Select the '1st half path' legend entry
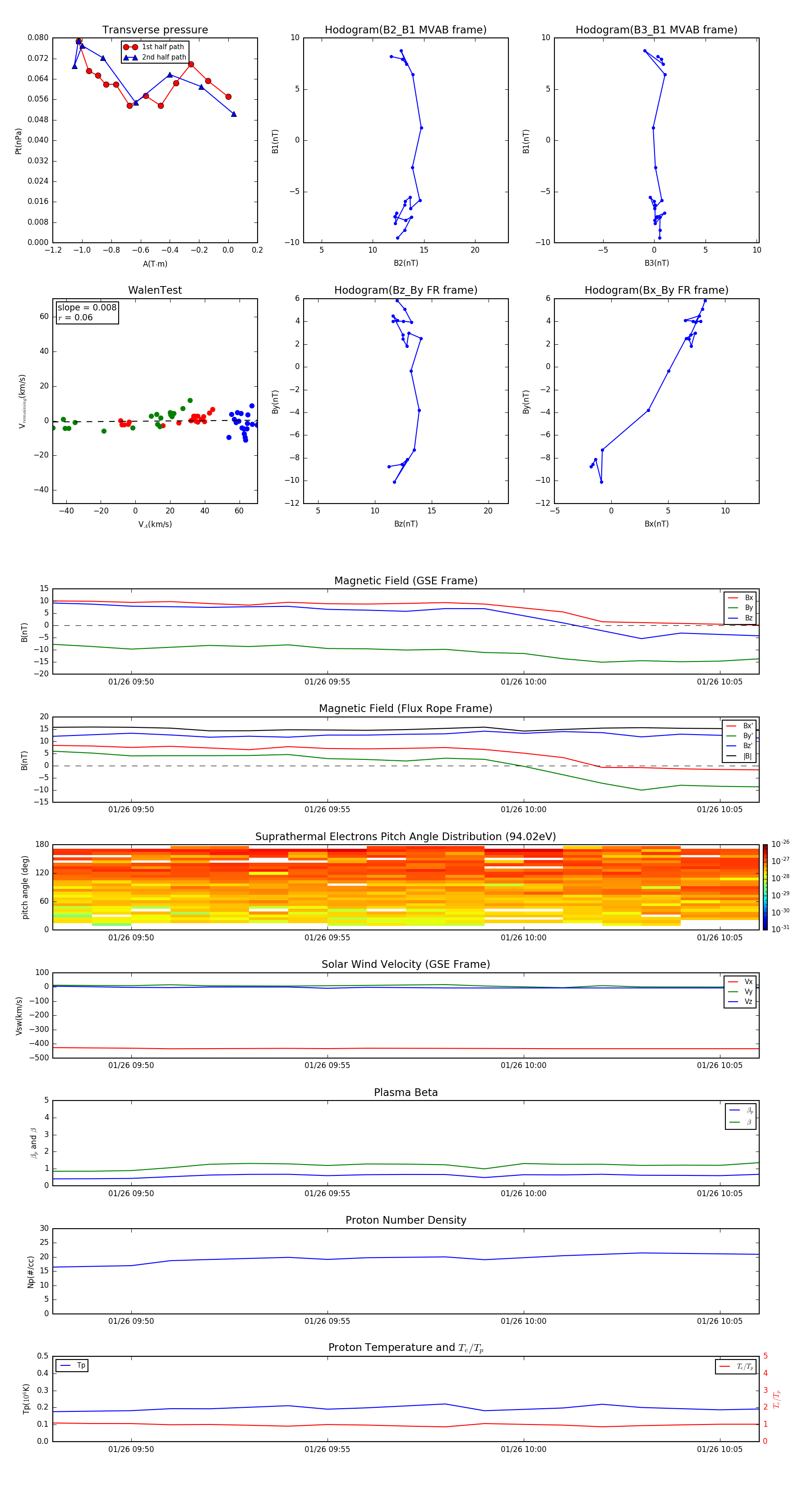Screen dimensions: 812x1489 click(154, 47)
